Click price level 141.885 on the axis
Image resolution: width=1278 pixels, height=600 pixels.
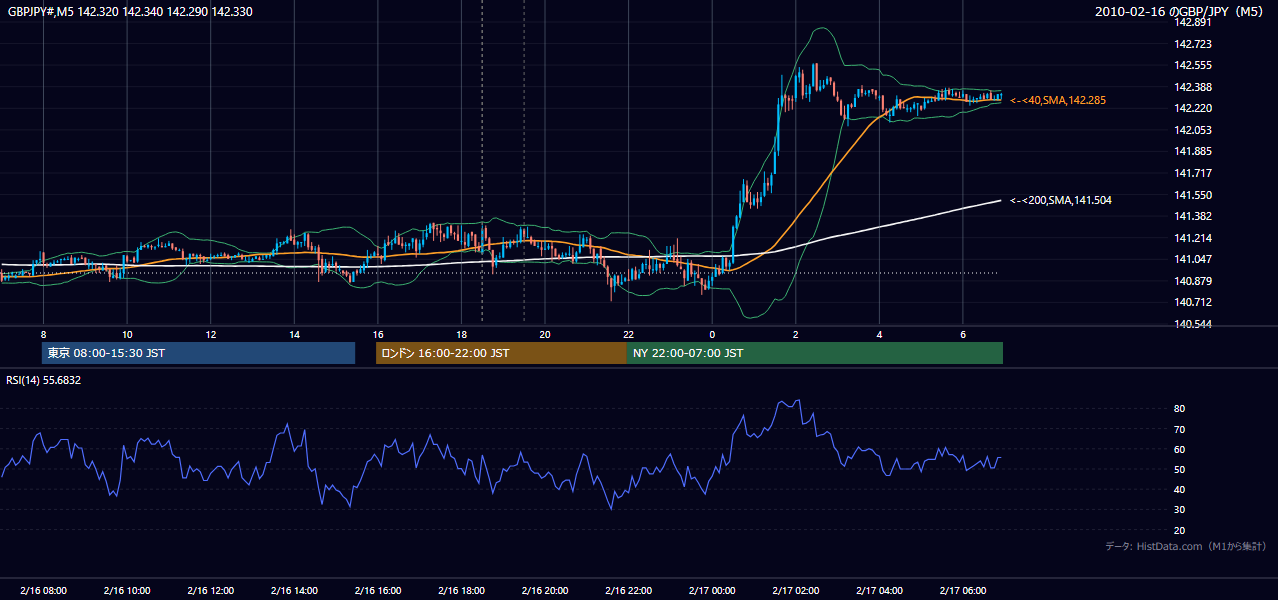(x=1192, y=151)
